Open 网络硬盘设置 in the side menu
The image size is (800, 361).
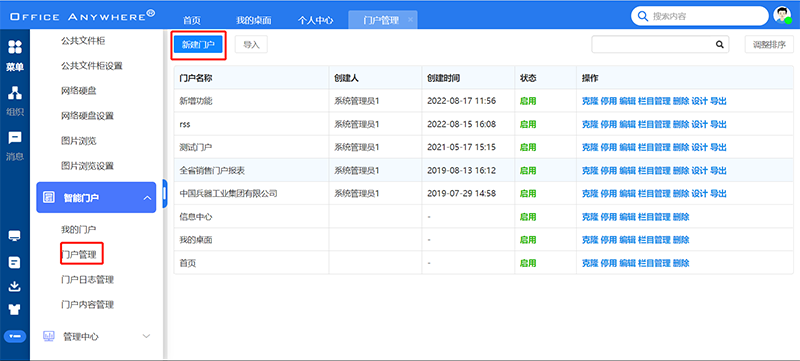87,116
